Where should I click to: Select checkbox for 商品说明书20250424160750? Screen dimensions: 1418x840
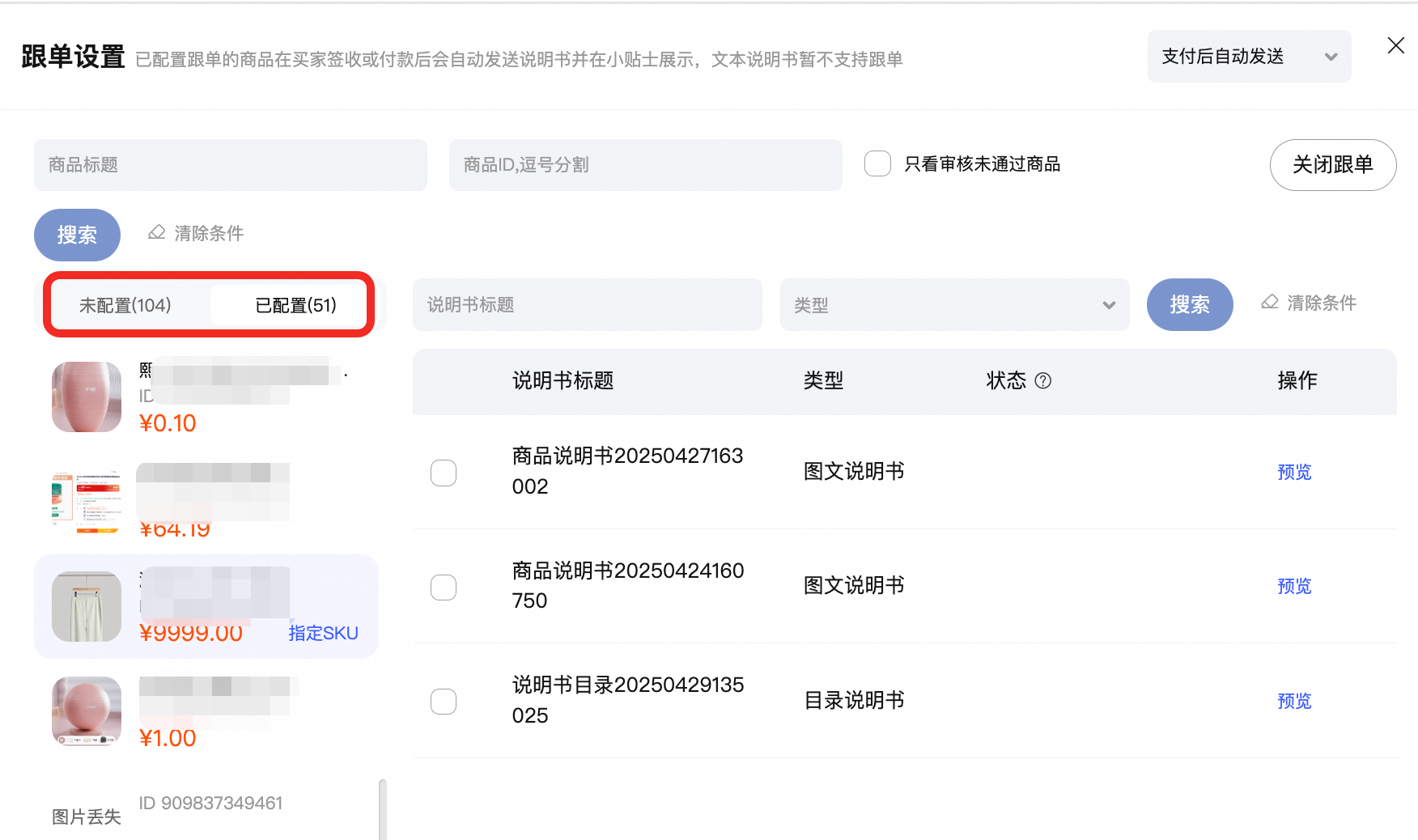[x=444, y=587]
